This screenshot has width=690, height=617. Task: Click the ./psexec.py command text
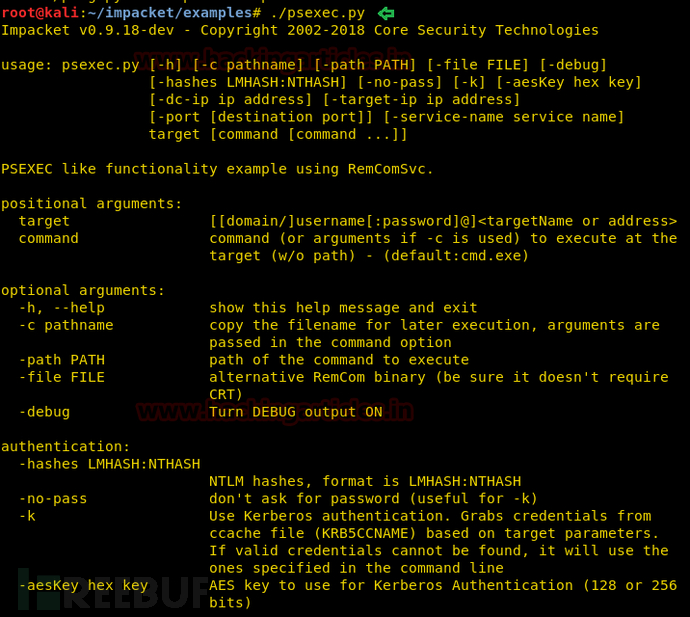[x=318, y=14]
